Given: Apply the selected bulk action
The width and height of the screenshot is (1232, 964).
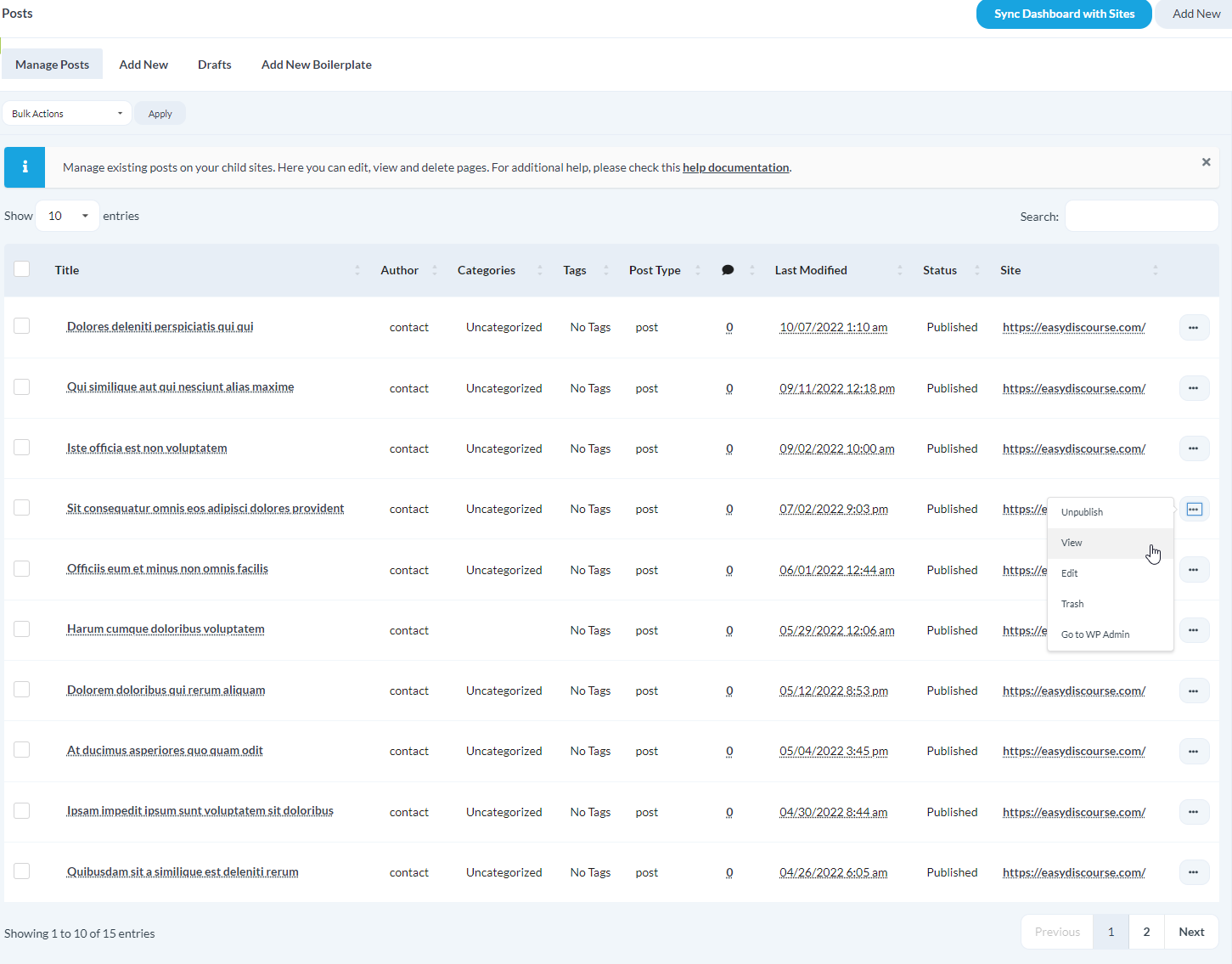Looking at the screenshot, I should (x=160, y=114).
